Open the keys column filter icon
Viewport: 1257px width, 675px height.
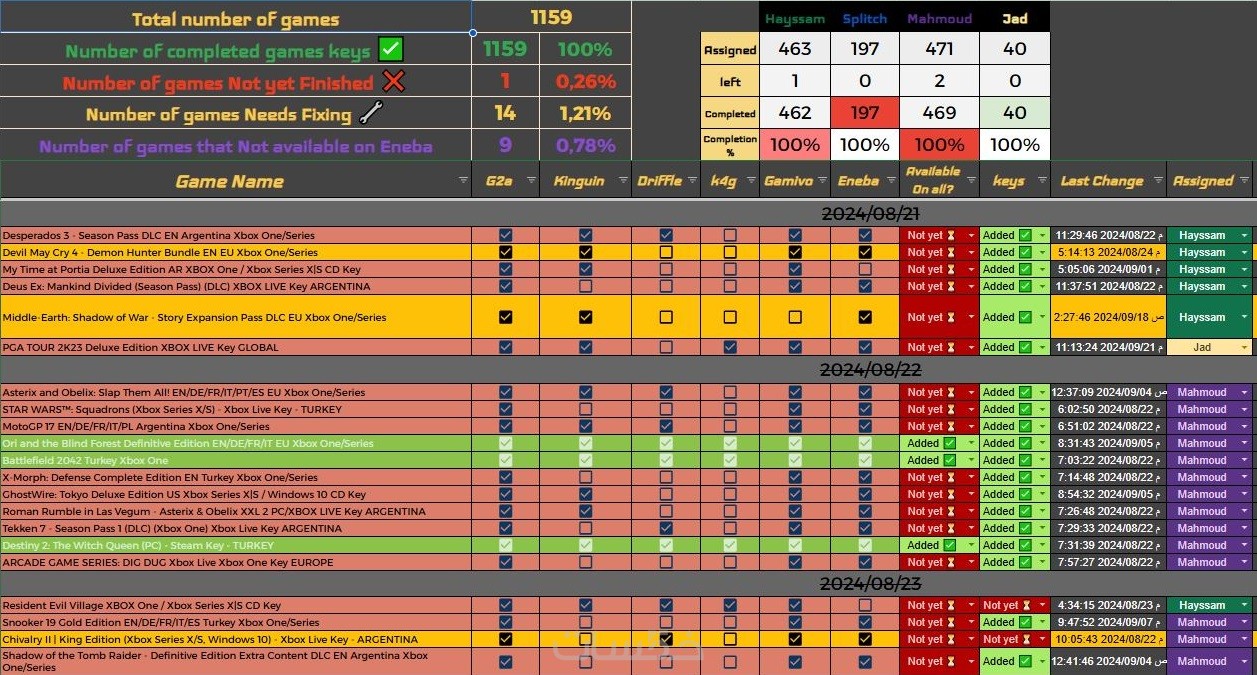coord(1041,181)
